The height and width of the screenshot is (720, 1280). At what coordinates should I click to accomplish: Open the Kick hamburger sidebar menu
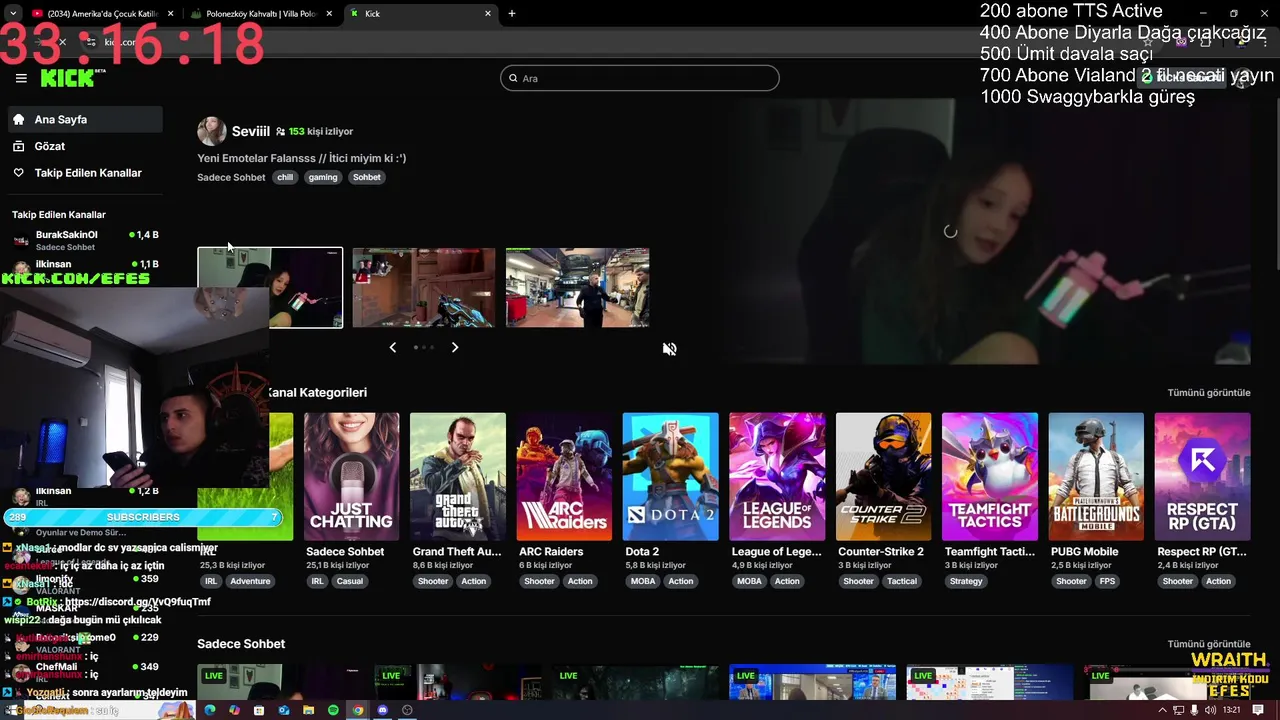click(x=21, y=78)
